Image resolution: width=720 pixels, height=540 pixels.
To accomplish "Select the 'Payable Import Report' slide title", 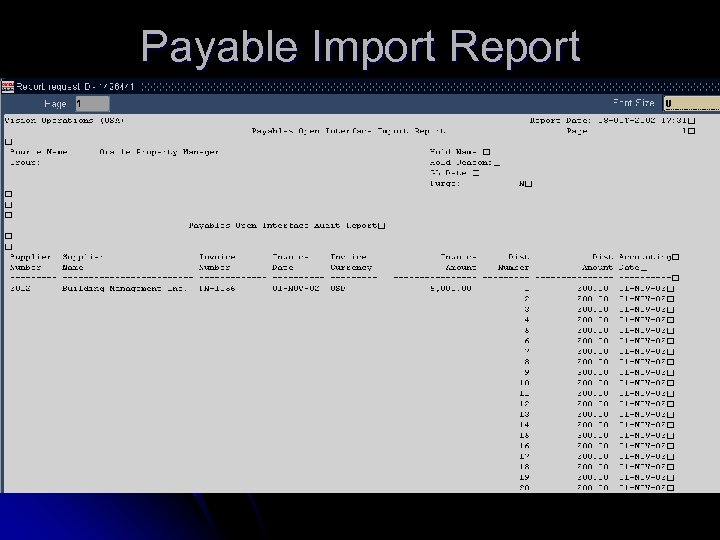I will (360, 46).
